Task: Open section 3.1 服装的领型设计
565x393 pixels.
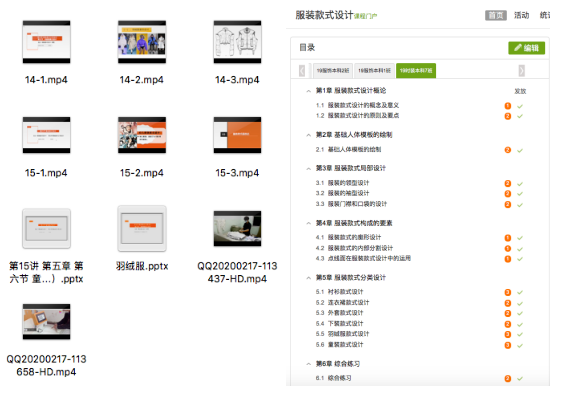Action: (x=342, y=183)
